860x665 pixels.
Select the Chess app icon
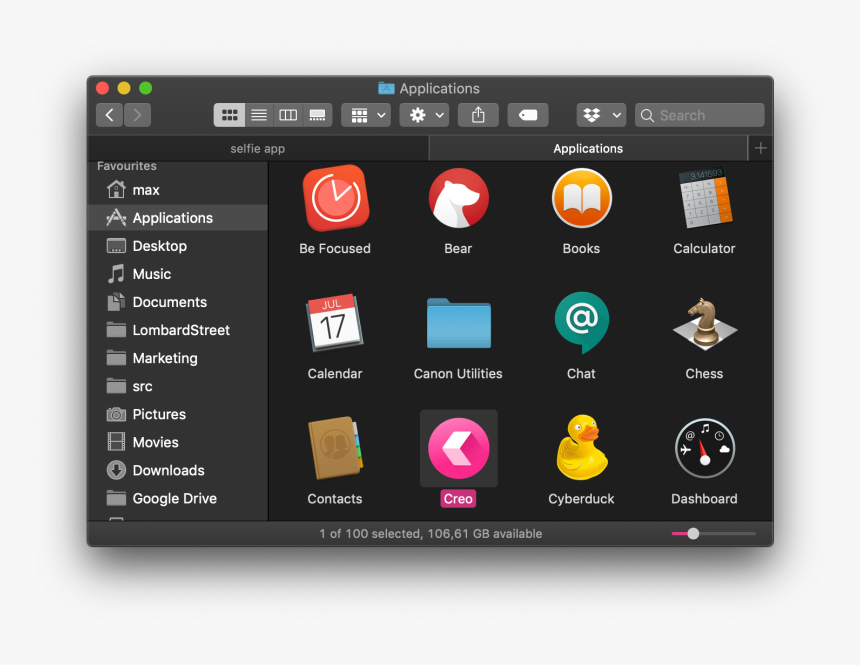tap(705, 324)
